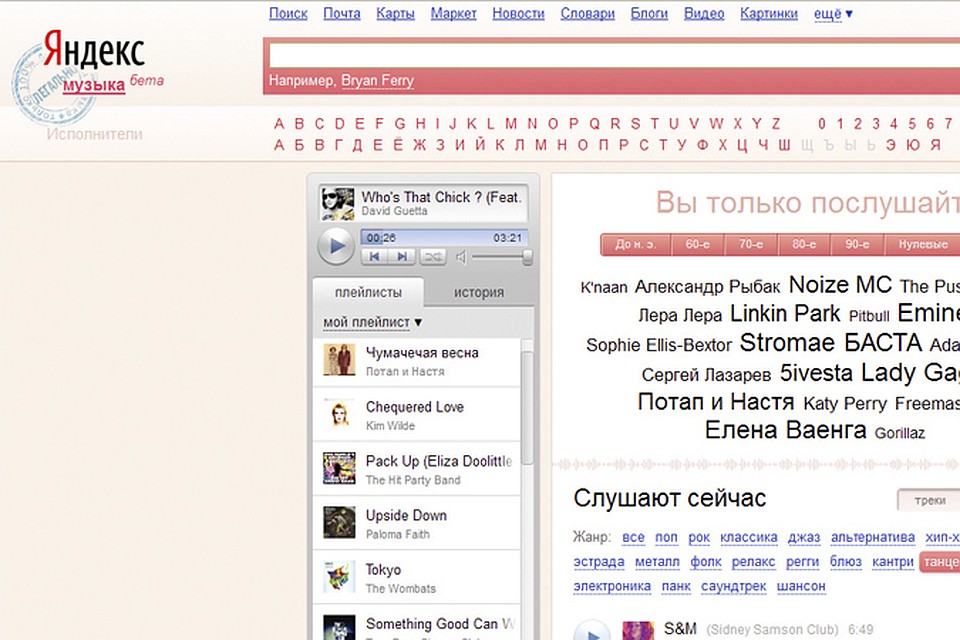Open Katy Perry artist tag
The height and width of the screenshot is (640, 960).
pos(845,404)
